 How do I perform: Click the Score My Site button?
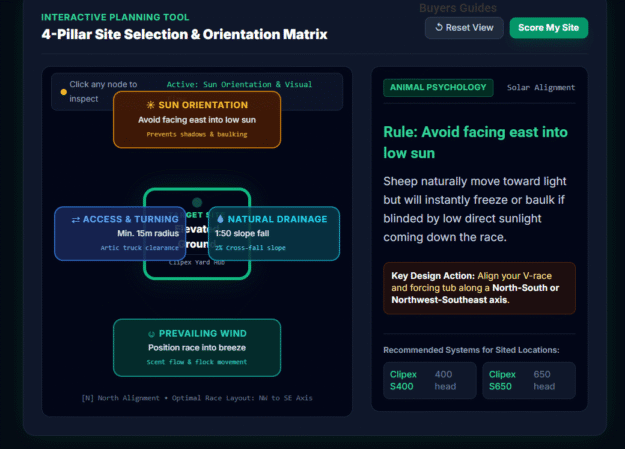pyautogui.click(x=548, y=28)
